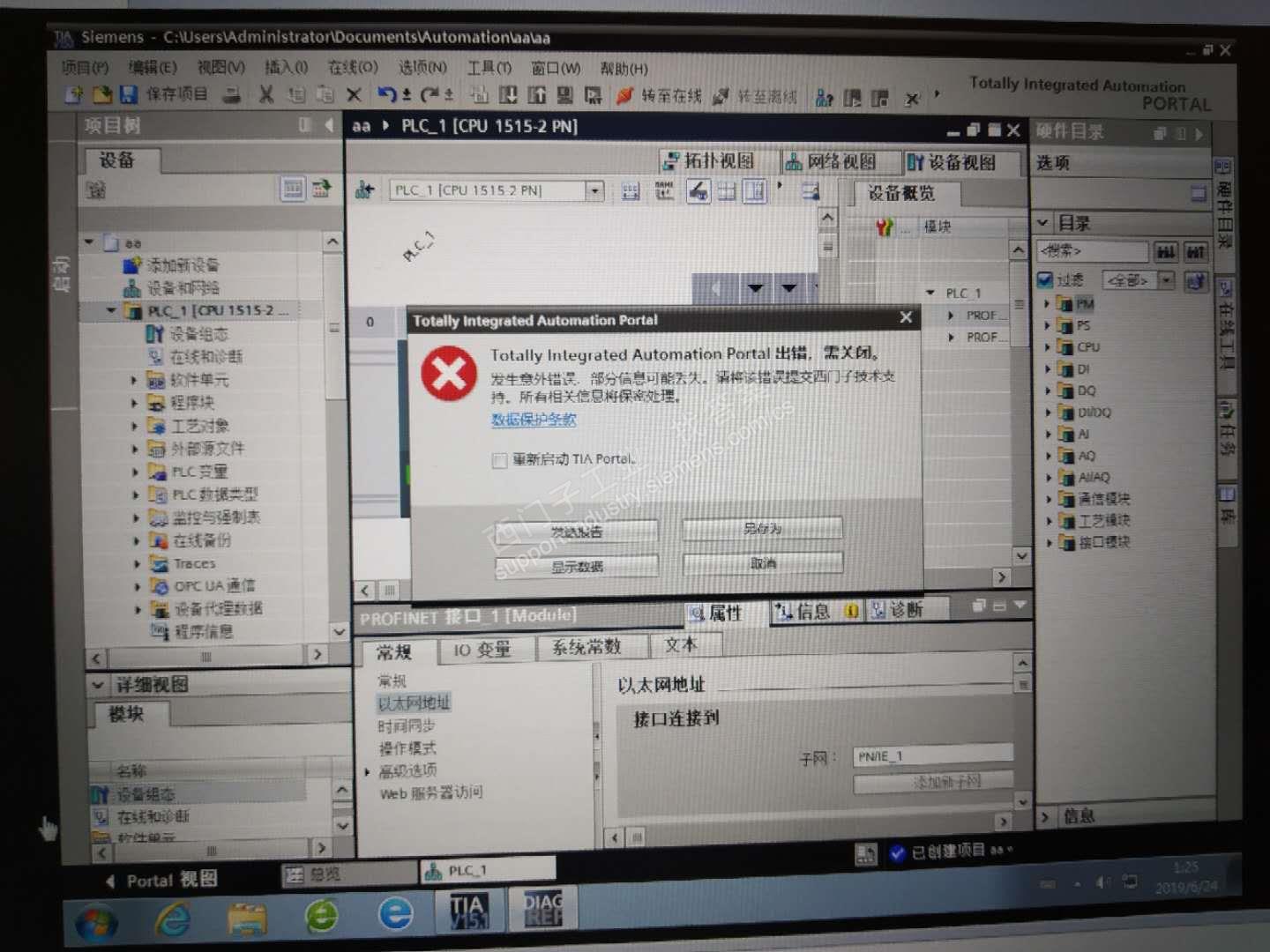Click the 显示数据 button in error dialog
Image resolution: width=1270 pixels, height=952 pixels.
click(577, 566)
